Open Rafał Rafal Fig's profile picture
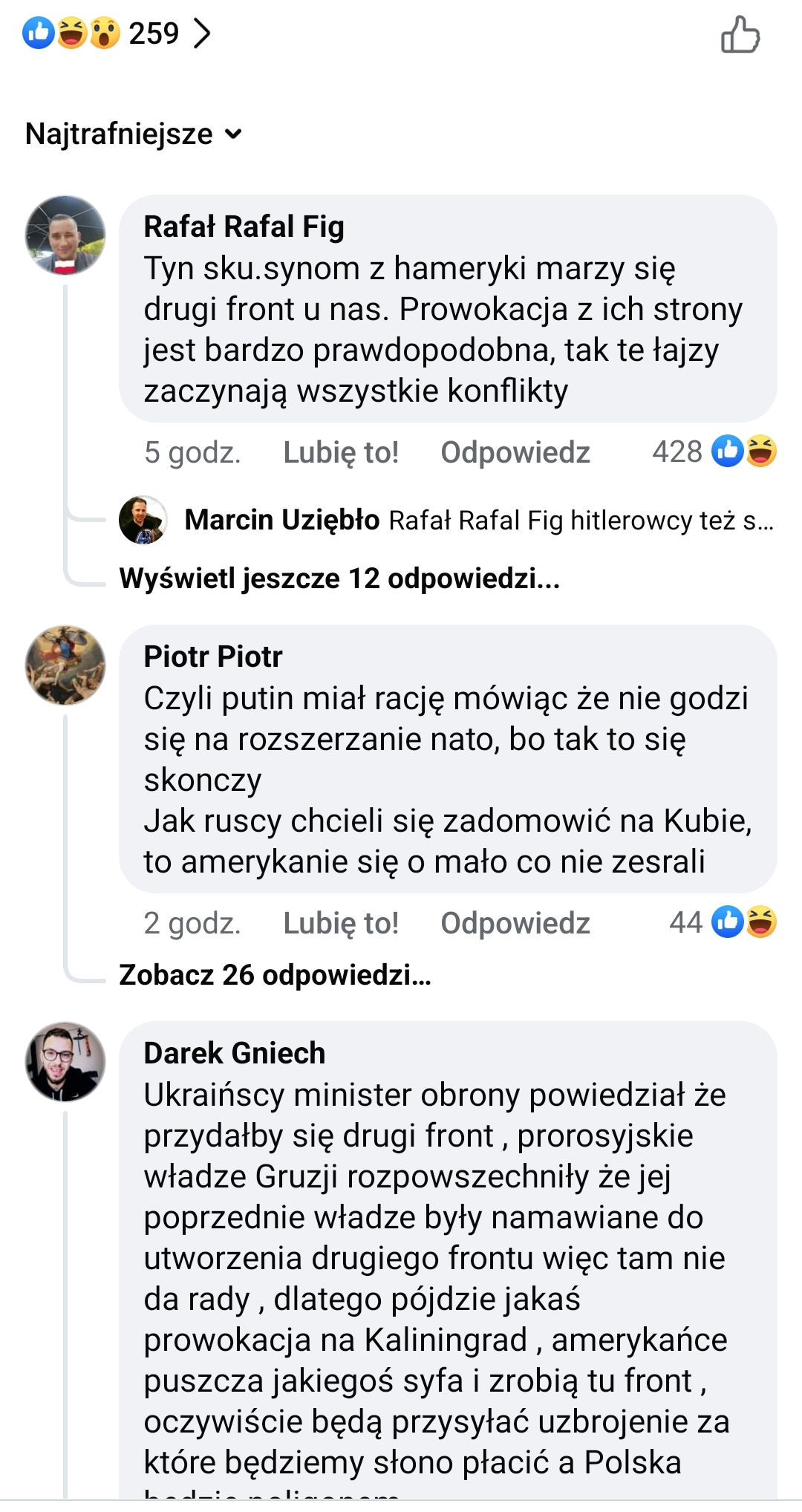 click(x=65, y=235)
